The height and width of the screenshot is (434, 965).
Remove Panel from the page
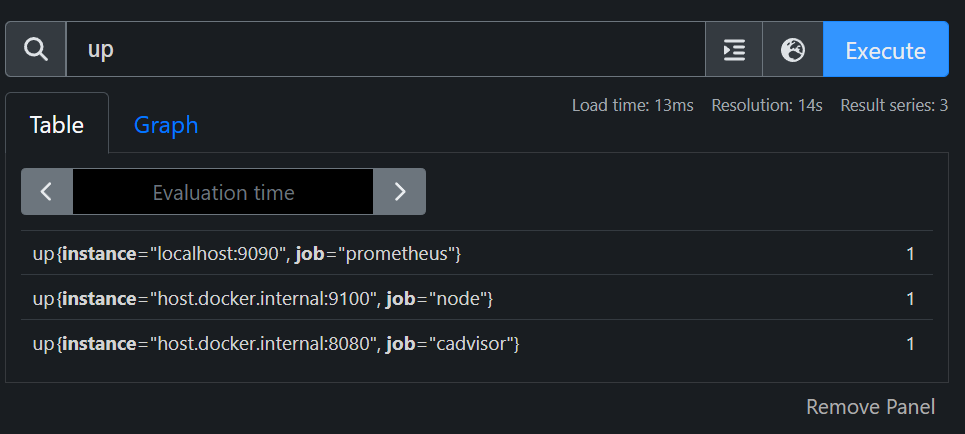[x=870, y=407]
